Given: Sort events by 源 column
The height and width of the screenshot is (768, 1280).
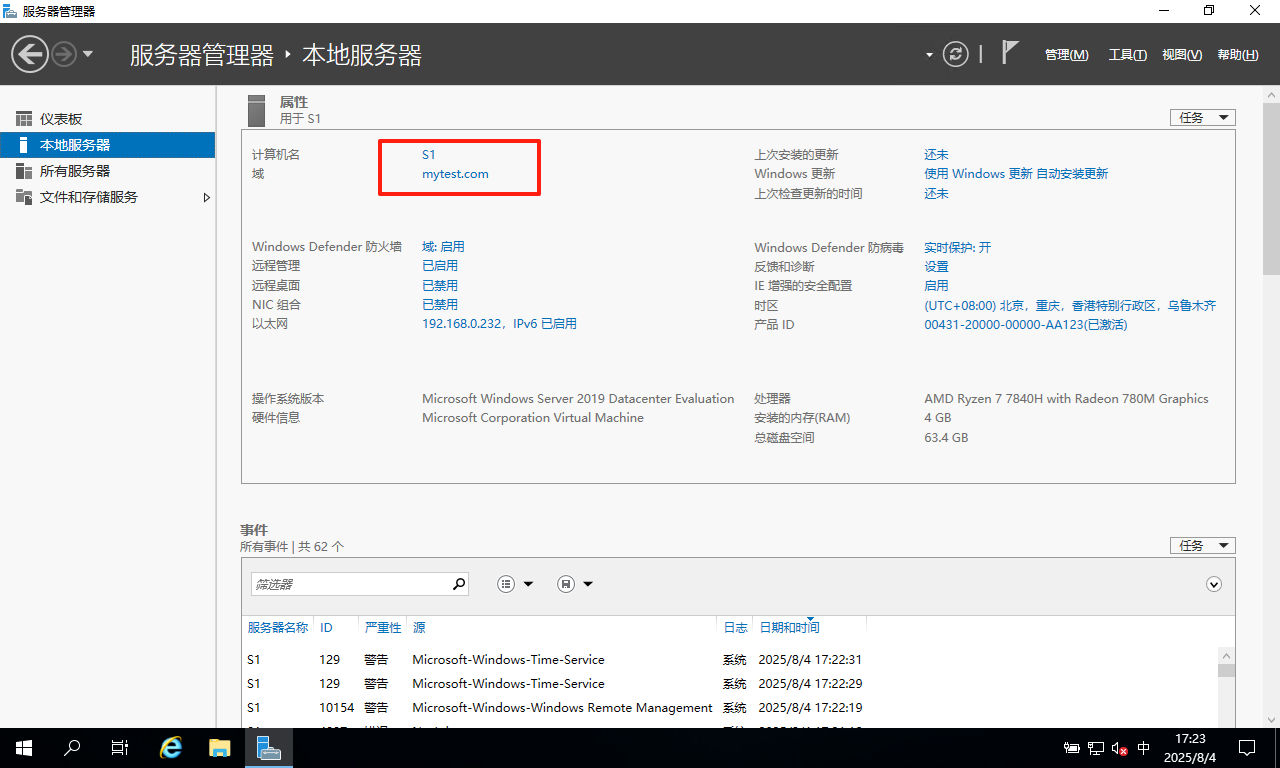Looking at the screenshot, I should (419, 628).
